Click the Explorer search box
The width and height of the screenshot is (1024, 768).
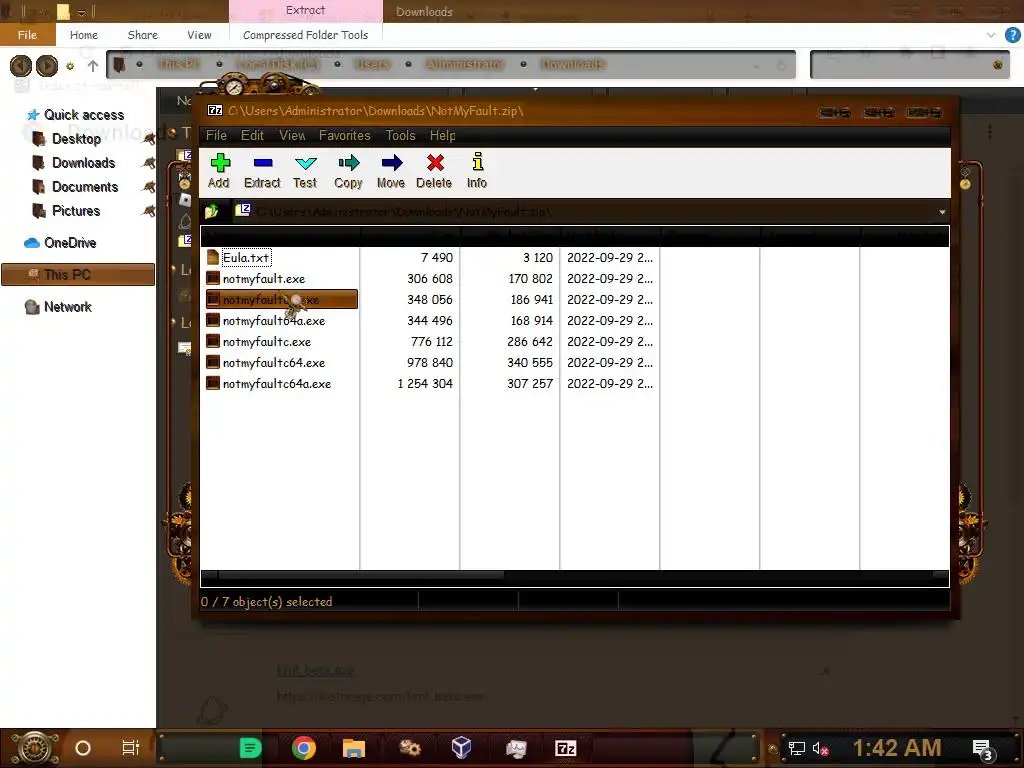tap(909, 65)
